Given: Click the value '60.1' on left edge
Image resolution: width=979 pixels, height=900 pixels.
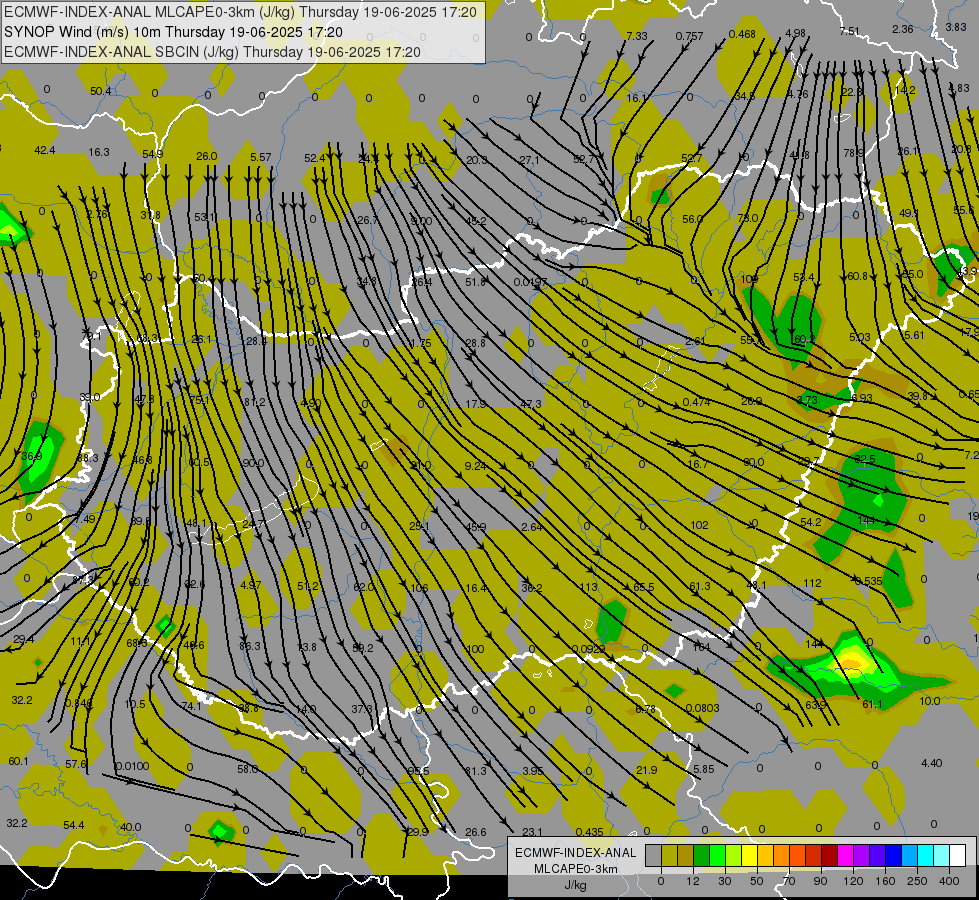Looking at the screenshot, I should (x=18, y=761).
